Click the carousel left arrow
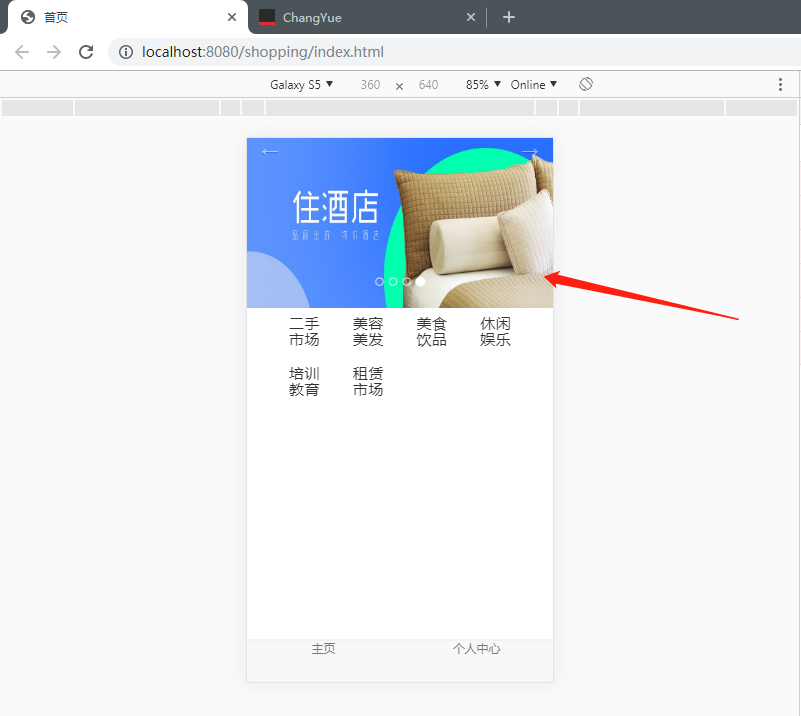The width and height of the screenshot is (801, 716). [x=269, y=152]
